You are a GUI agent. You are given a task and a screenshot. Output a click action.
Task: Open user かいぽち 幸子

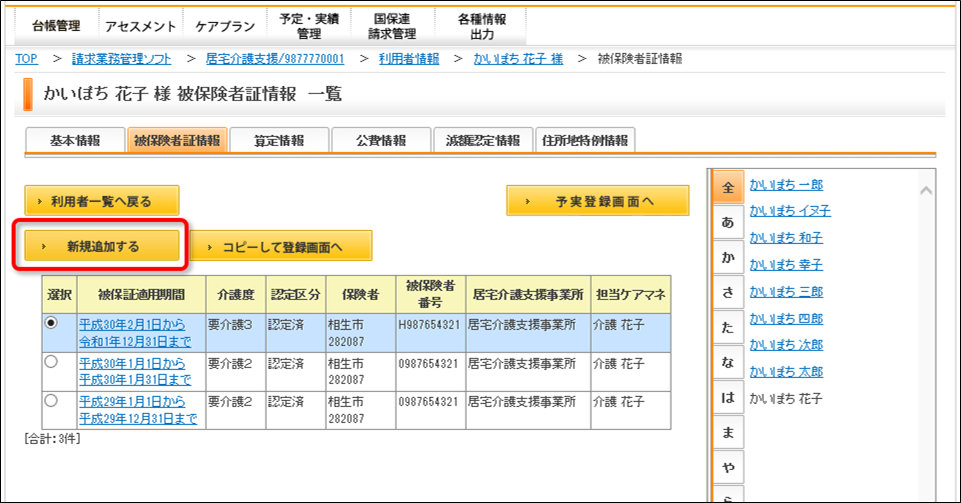(x=786, y=265)
